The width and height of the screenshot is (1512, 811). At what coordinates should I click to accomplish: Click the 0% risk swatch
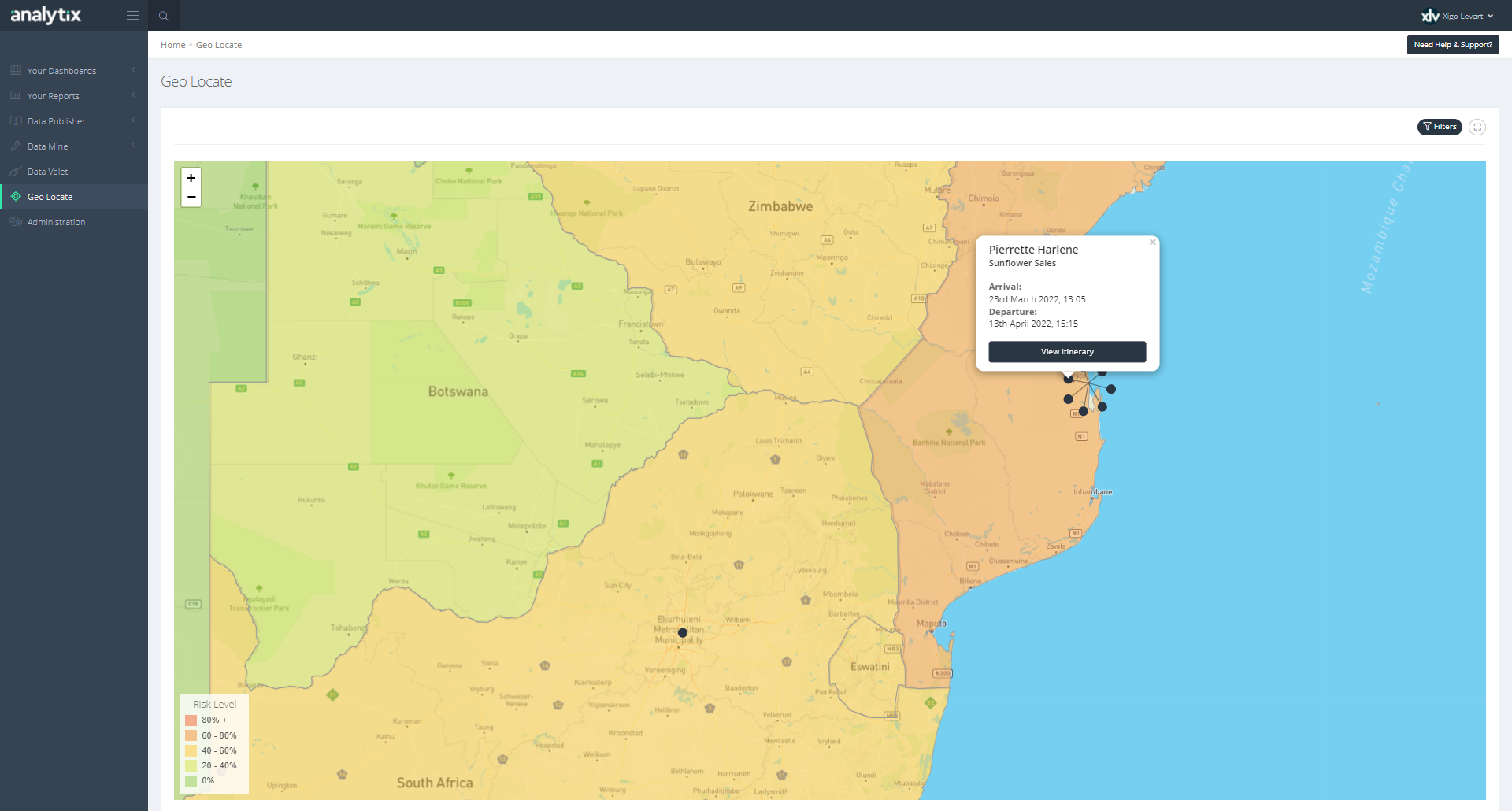(191, 781)
